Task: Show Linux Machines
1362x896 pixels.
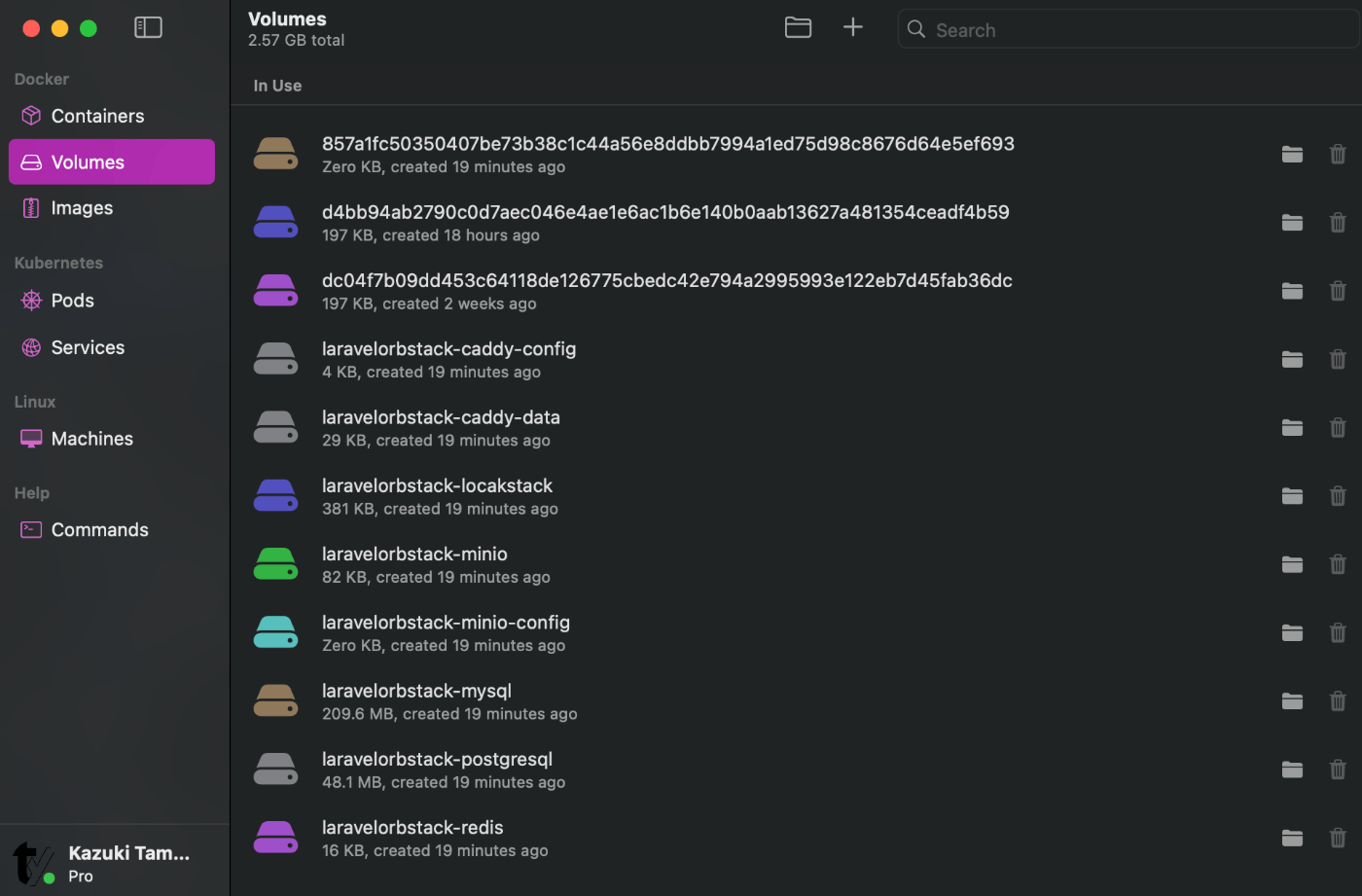Action: 112,439
